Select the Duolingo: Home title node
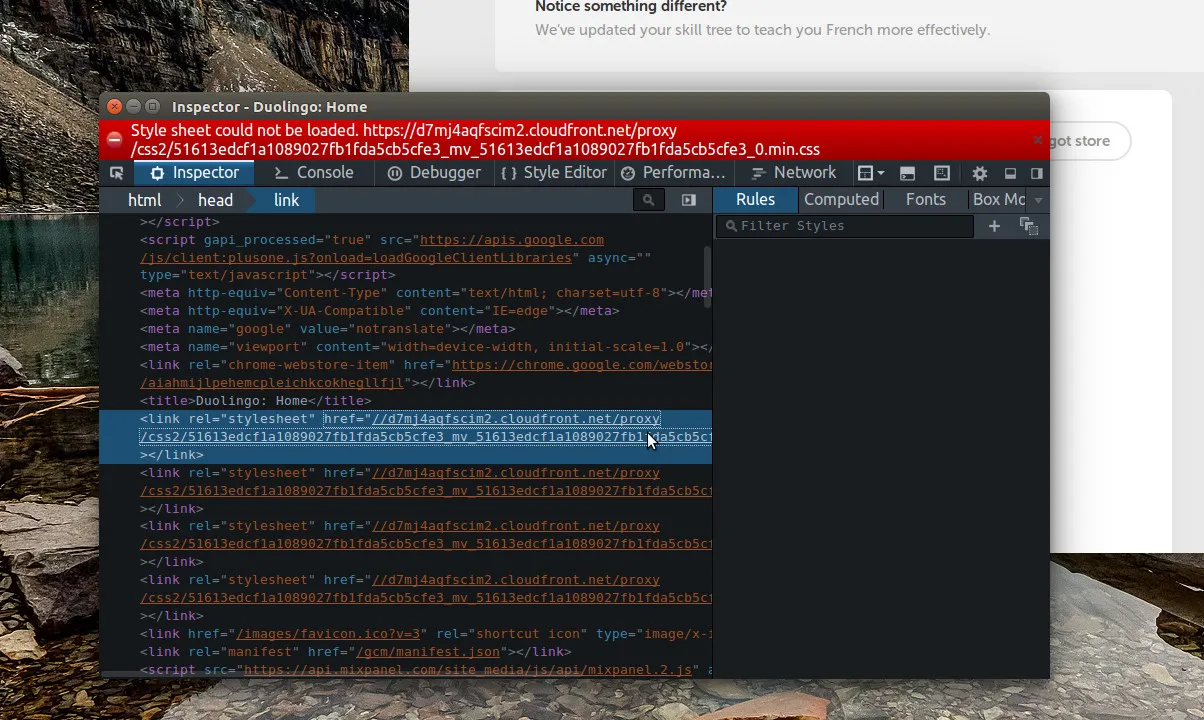Viewport: 1204px width, 720px height. coord(256,401)
